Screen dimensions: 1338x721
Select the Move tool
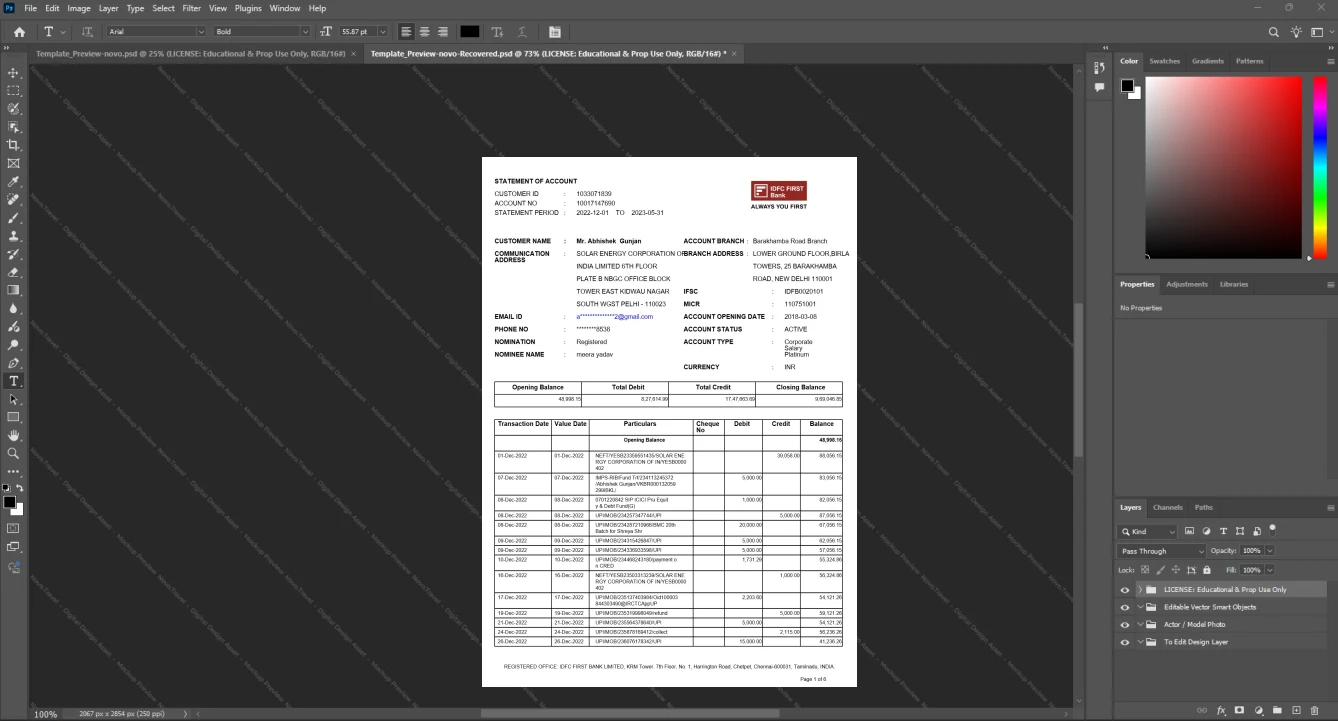[x=14, y=73]
